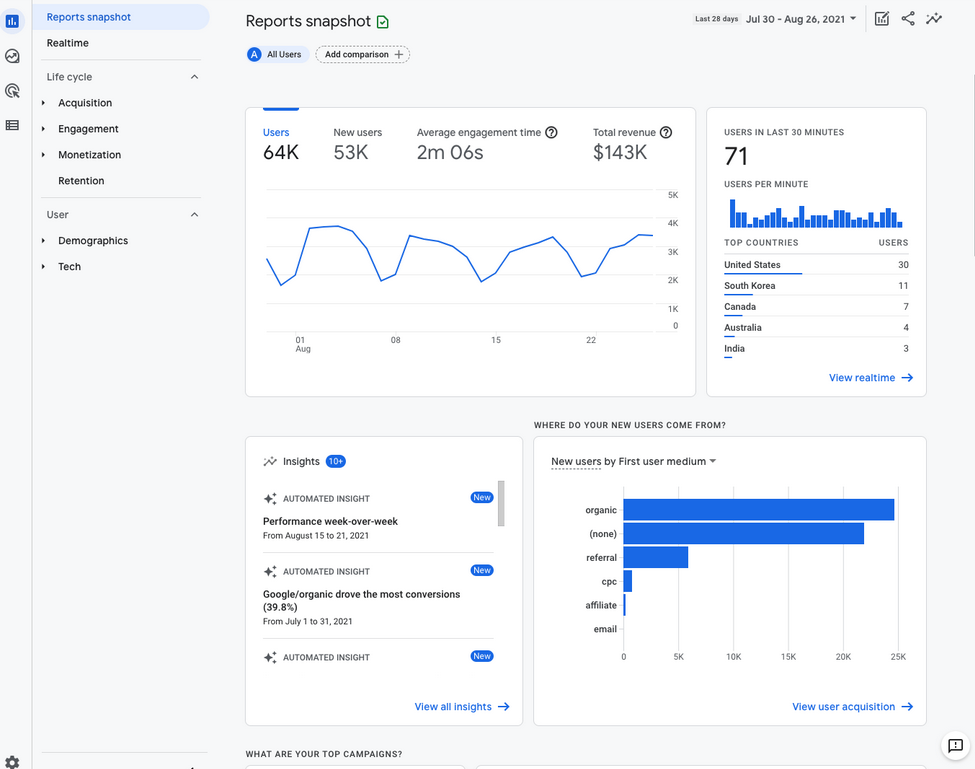Click help icon beside Average engagement time
This screenshot has height=769, width=975.
point(551,132)
